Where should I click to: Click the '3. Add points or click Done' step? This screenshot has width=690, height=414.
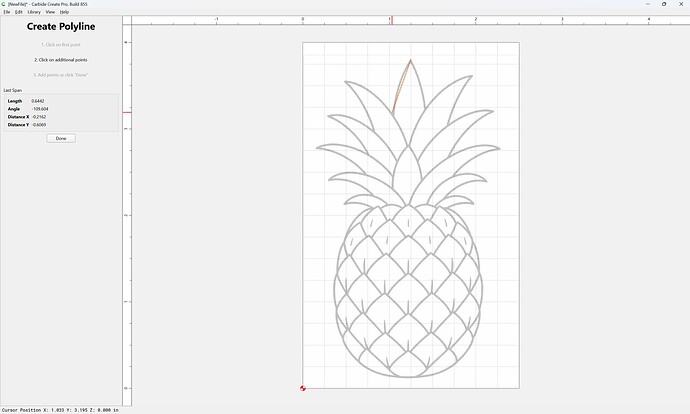(x=61, y=75)
